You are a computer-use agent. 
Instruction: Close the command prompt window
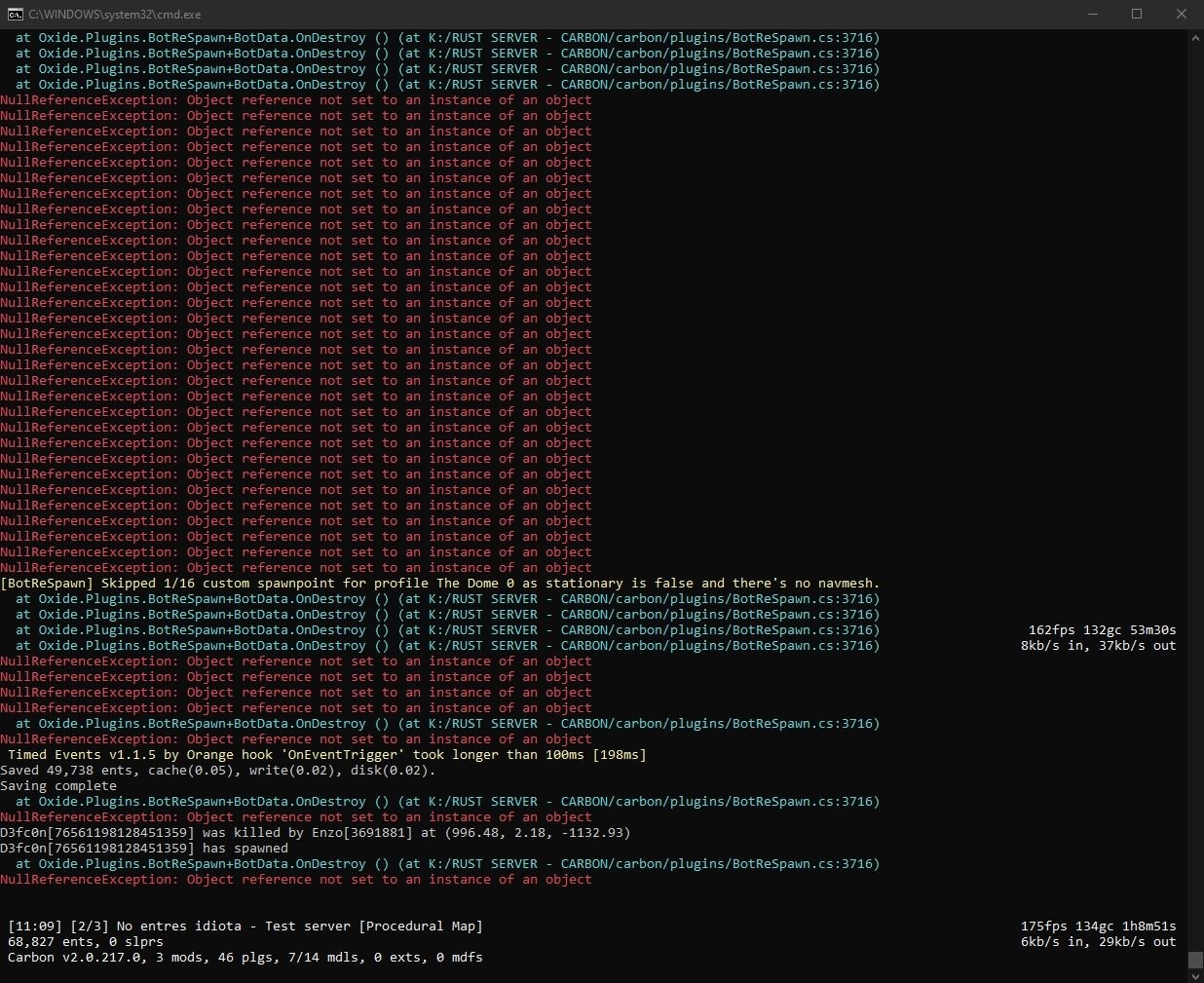click(1182, 15)
